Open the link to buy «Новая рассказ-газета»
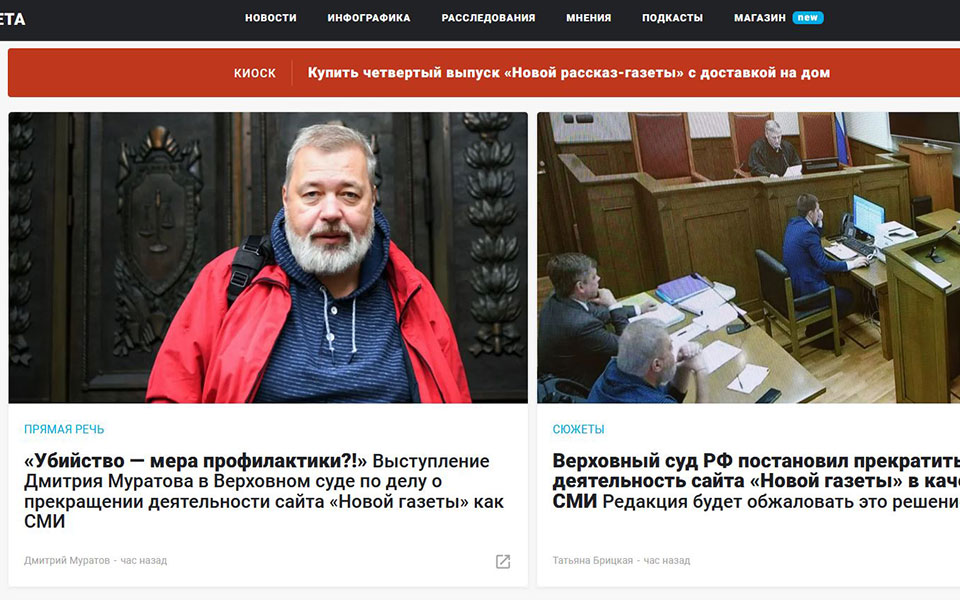This screenshot has height=600, width=960. 568,73
